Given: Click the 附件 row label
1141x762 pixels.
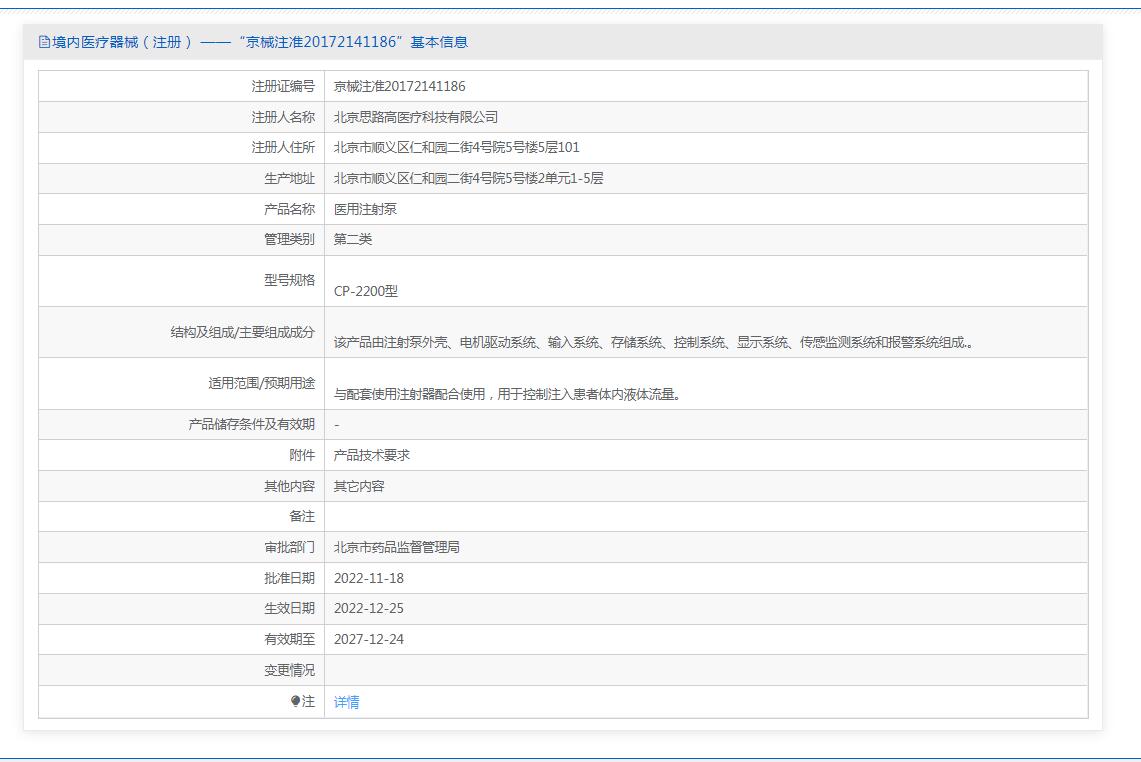Looking at the screenshot, I should pos(302,456).
